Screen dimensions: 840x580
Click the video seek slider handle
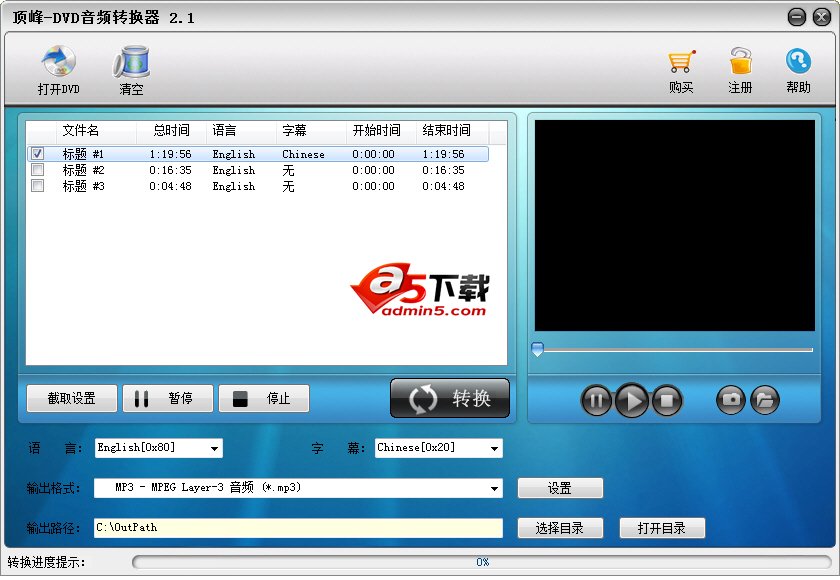(537, 349)
